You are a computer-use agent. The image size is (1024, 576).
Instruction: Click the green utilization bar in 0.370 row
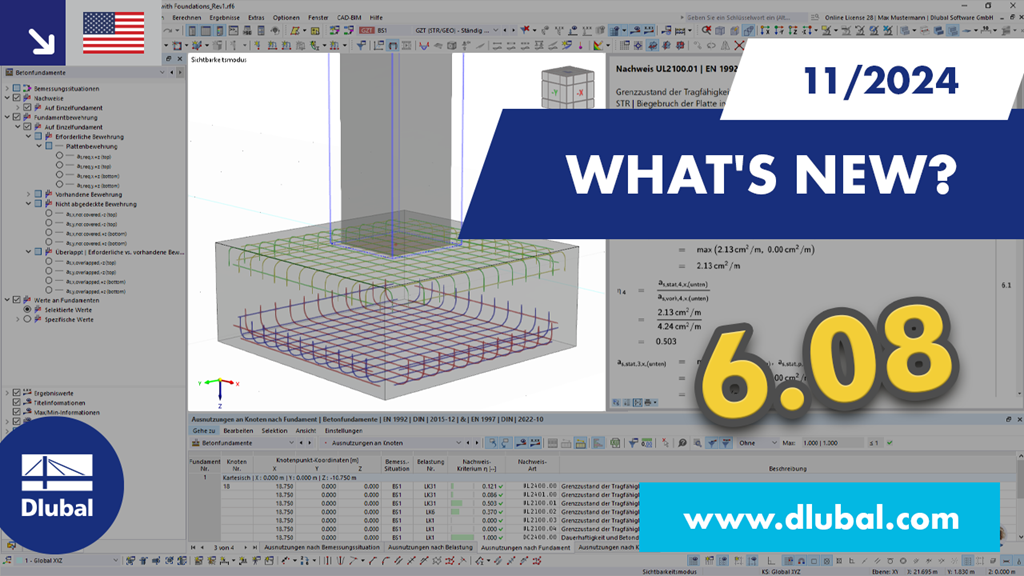point(455,511)
